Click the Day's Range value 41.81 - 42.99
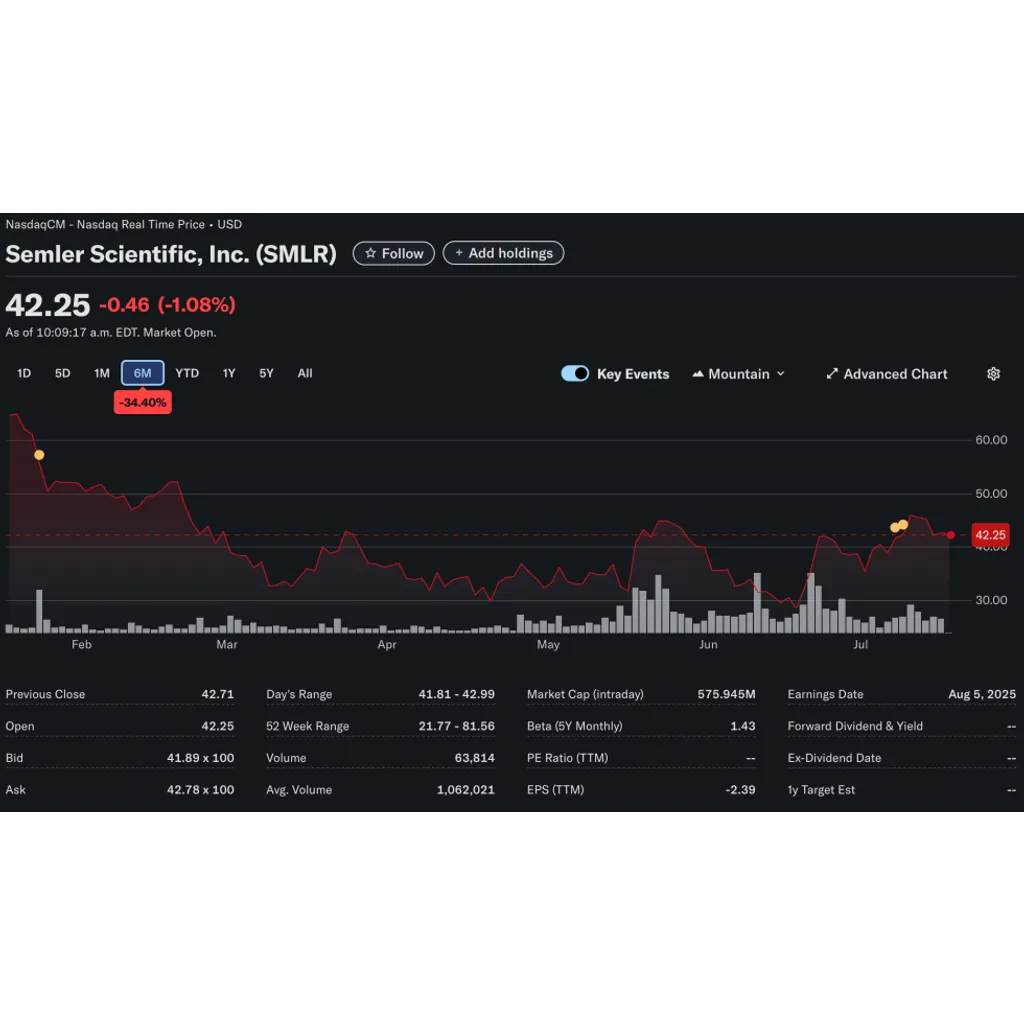Viewport: 1024px width, 1024px height. [x=456, y=694]
